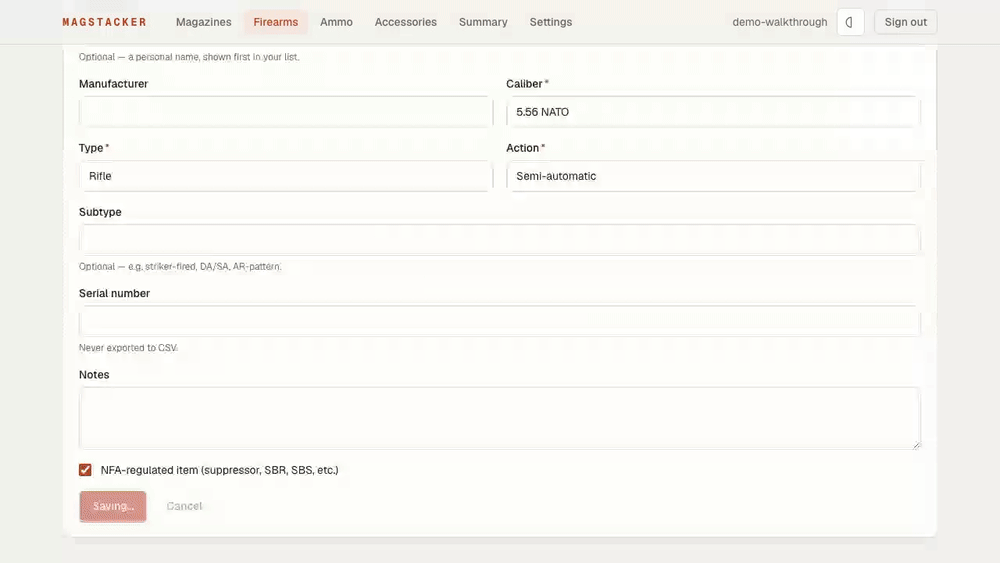Focus the Manufacturer input field
Screen dimensions: 1000x563
pos(286,112)
